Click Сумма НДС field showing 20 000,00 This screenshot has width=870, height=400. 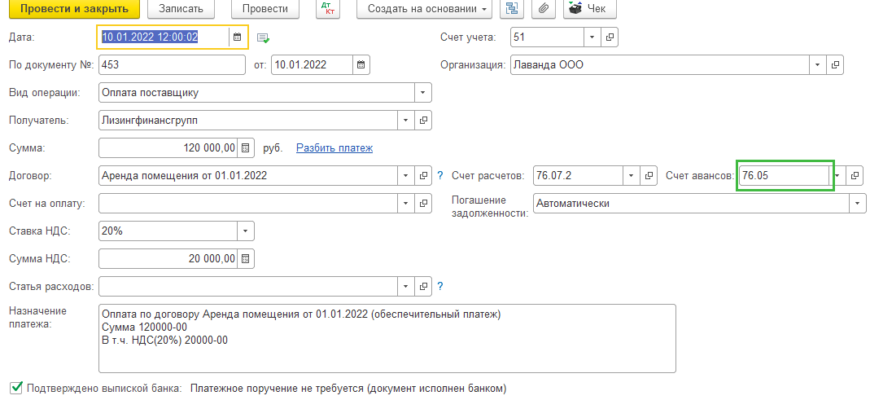[168, 259]
